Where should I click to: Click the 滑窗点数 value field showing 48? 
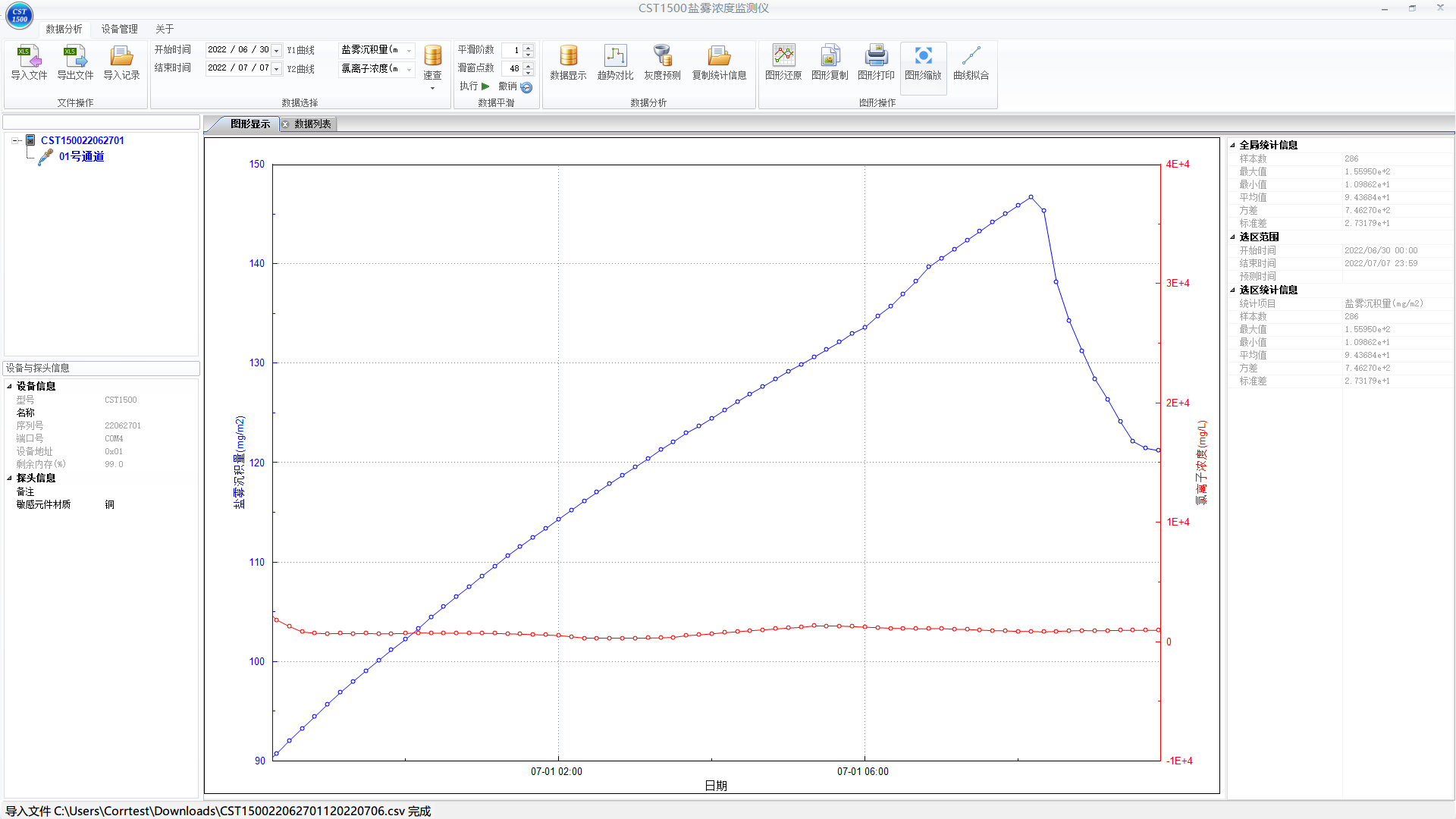pos(512,68)
